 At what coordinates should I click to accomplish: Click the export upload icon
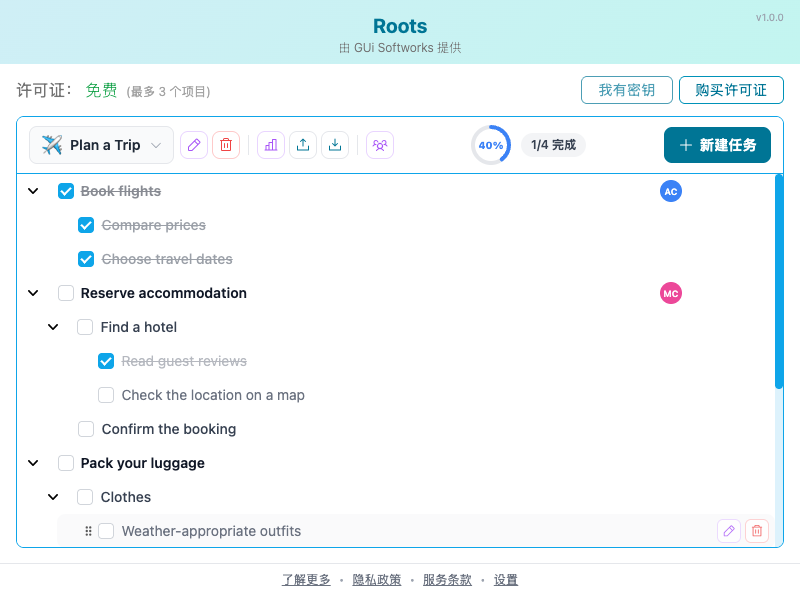tap(303, 145)
